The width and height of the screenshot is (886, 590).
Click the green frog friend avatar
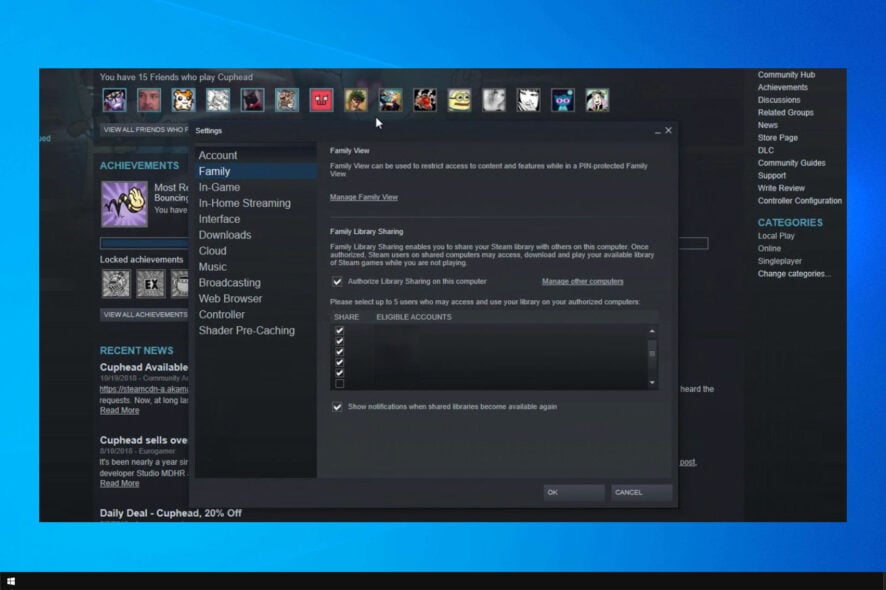pyautogui.click(x=459, y=99)
